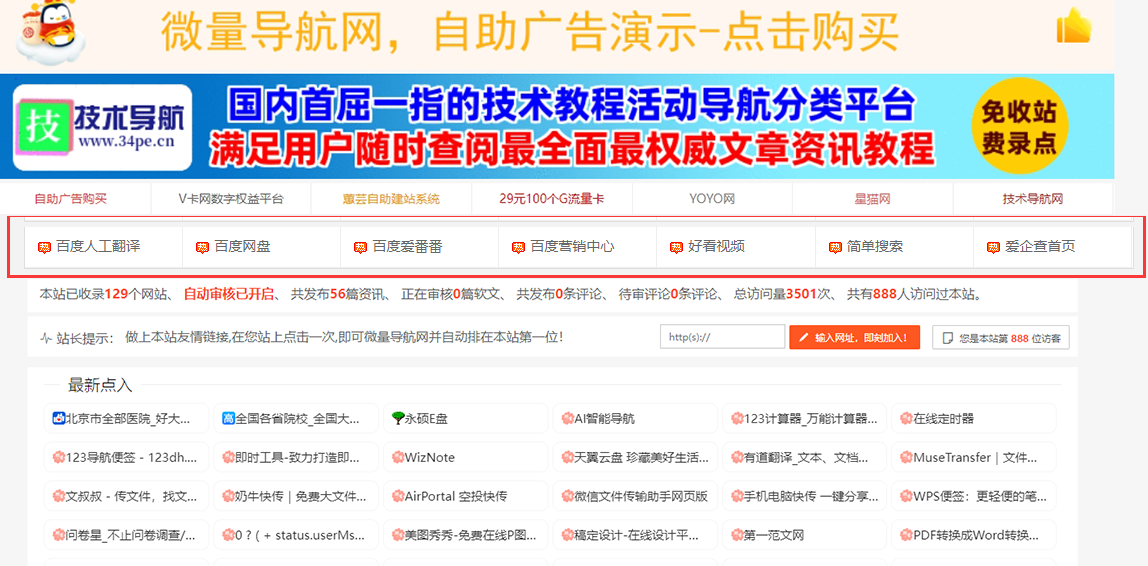Open 百度网盘 hot link
The width and height of the screenshot is (1148, 566).
[x=242, y=247]
